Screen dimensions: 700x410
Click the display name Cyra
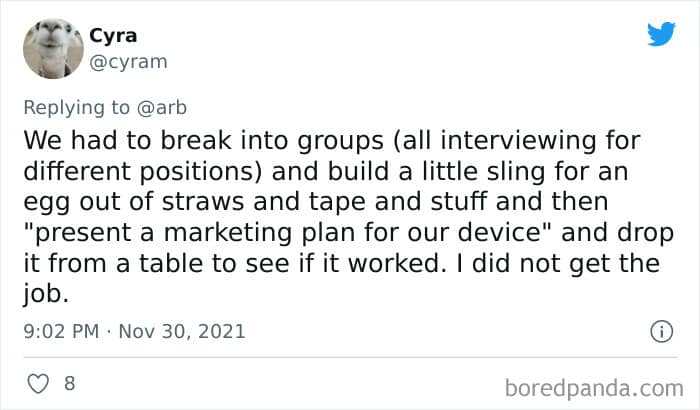(x=113, y=35)
